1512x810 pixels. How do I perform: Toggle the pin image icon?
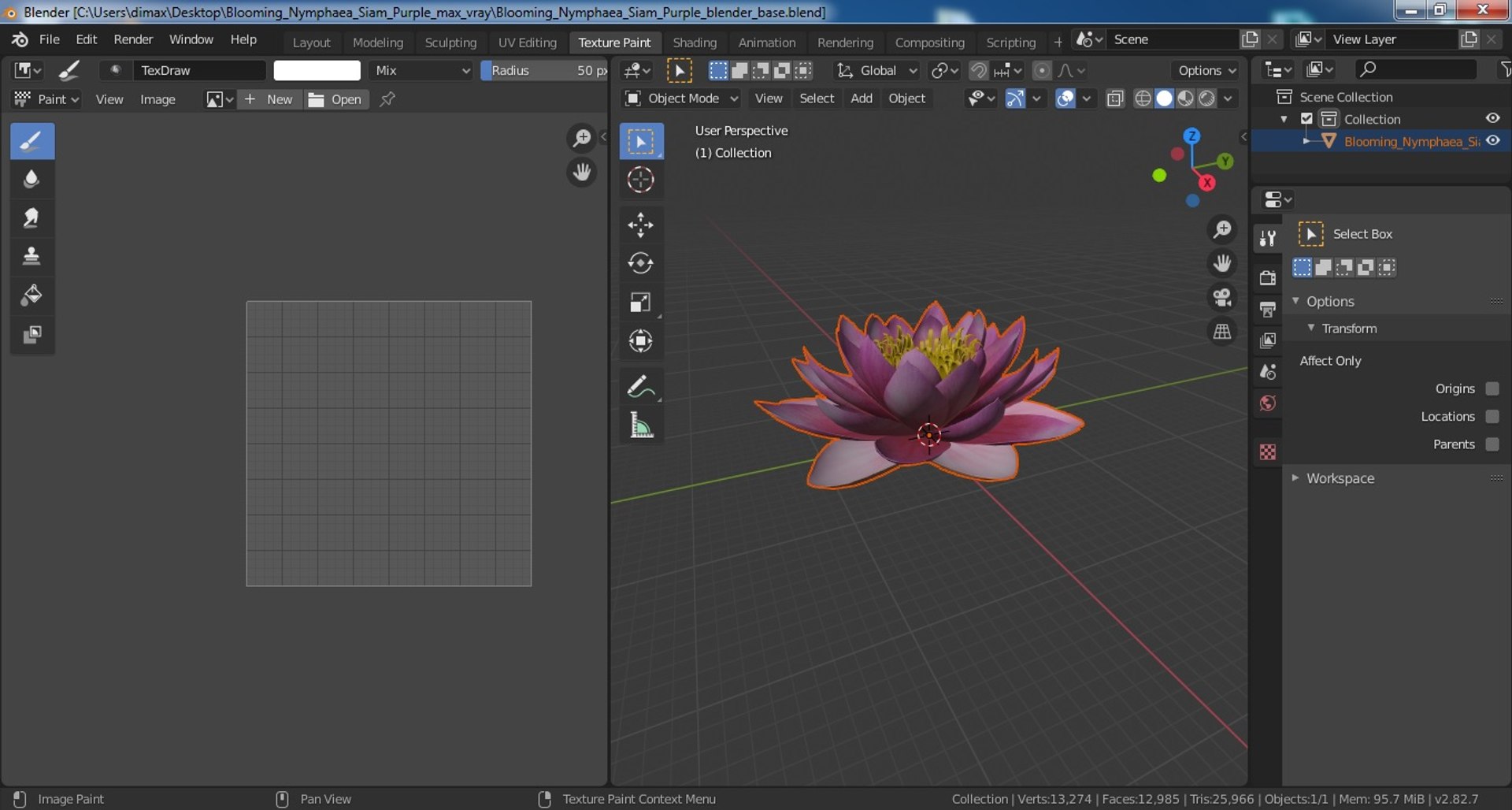pyautogui.click(x=387, y=99)
